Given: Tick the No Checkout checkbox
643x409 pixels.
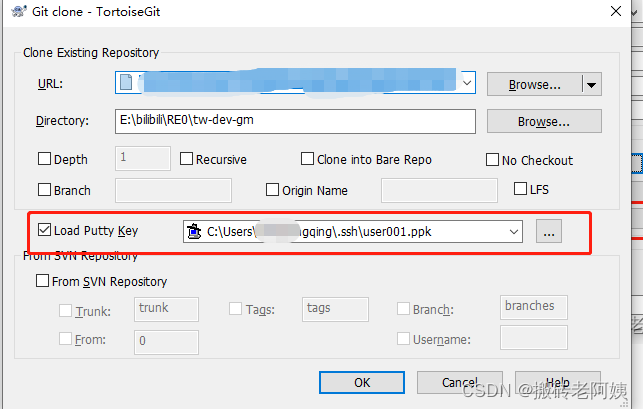Looking at the screenshot, I should [492, 160].
